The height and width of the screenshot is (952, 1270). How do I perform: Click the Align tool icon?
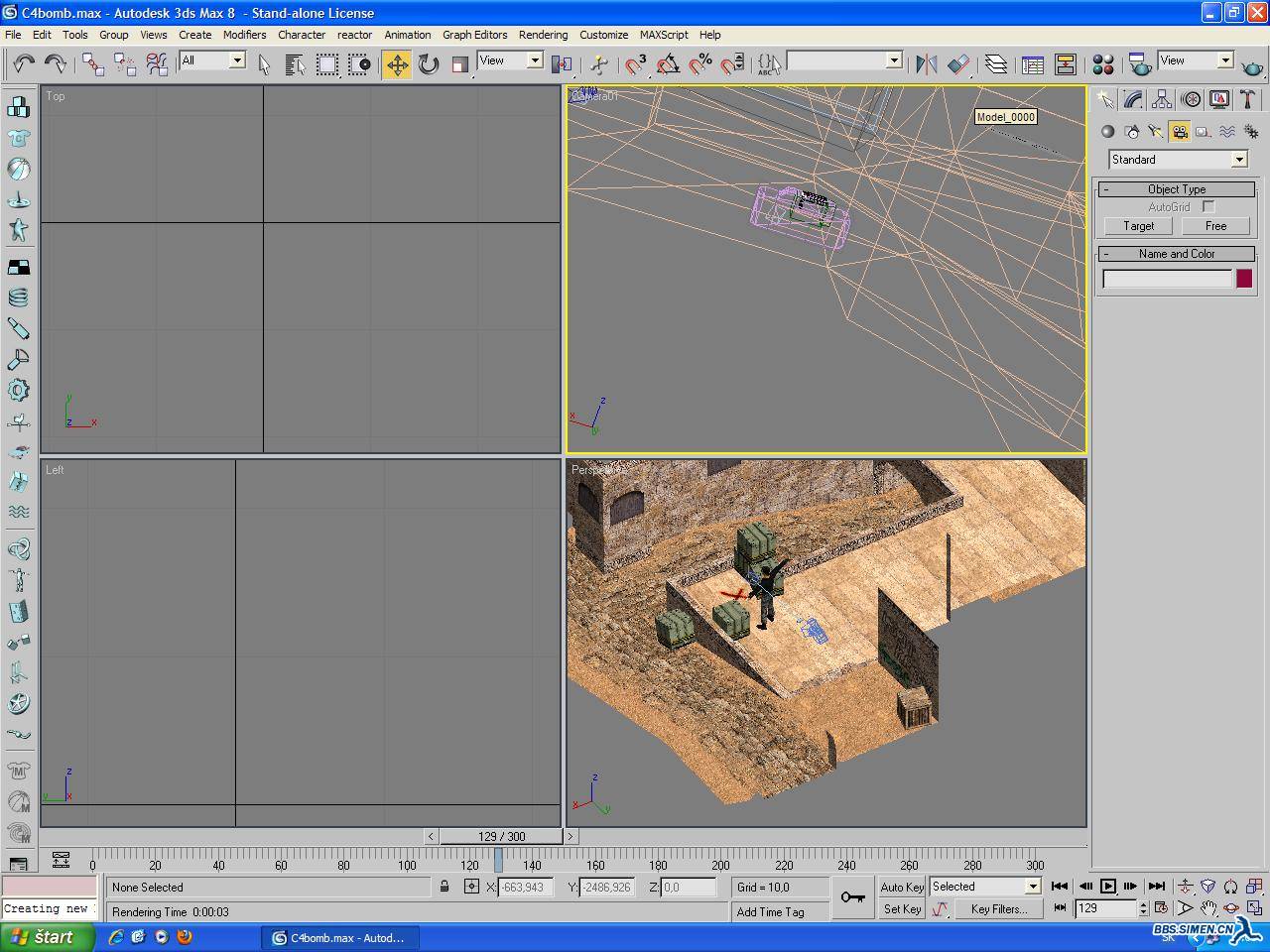[958, 64]
